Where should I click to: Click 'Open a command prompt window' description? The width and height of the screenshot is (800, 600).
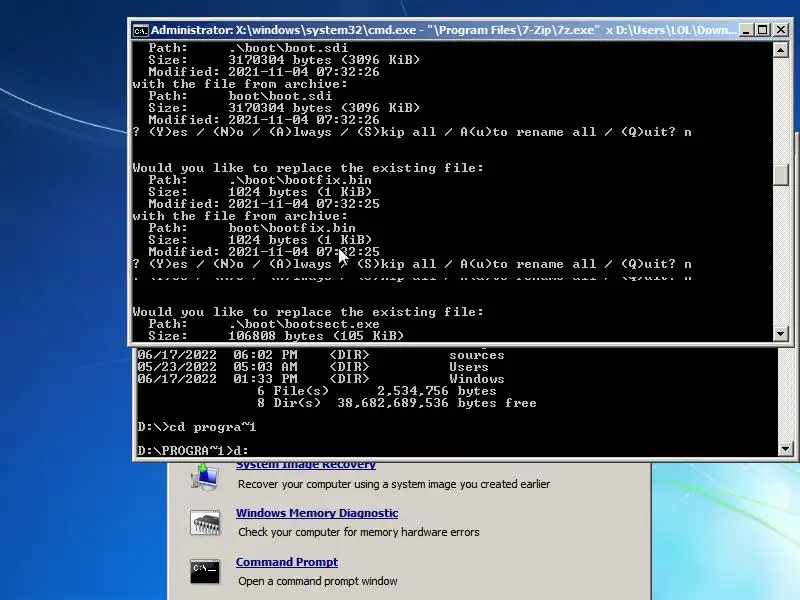[317, 581]
